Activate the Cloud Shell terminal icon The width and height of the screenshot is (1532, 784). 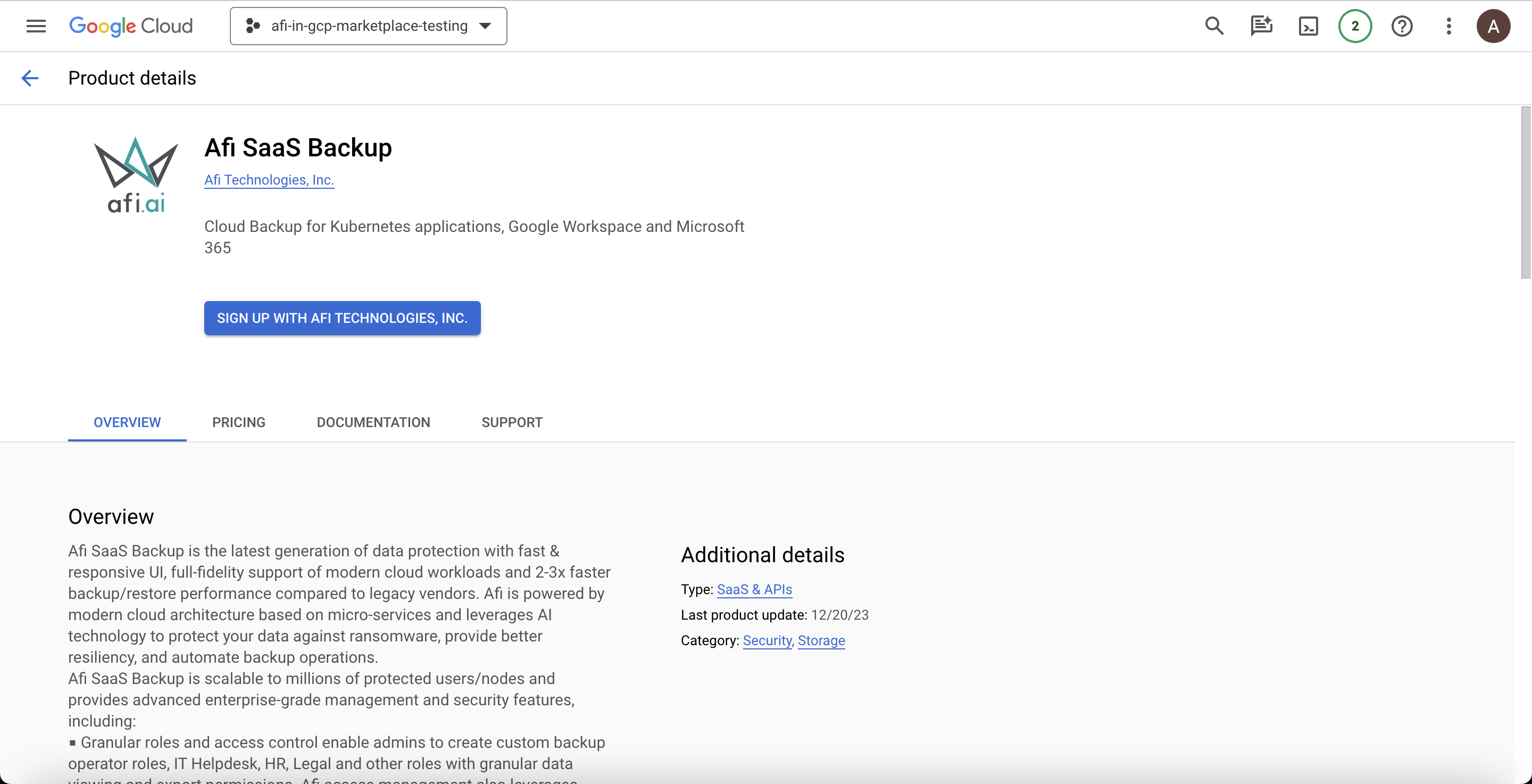pyautogui.click(x=1308, y=26)
